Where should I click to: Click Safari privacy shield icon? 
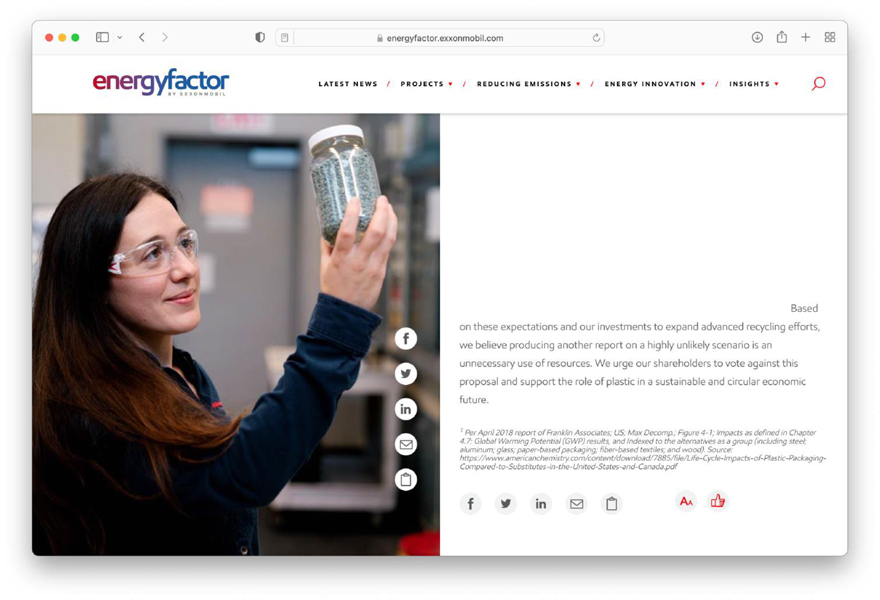click(260, 38)
